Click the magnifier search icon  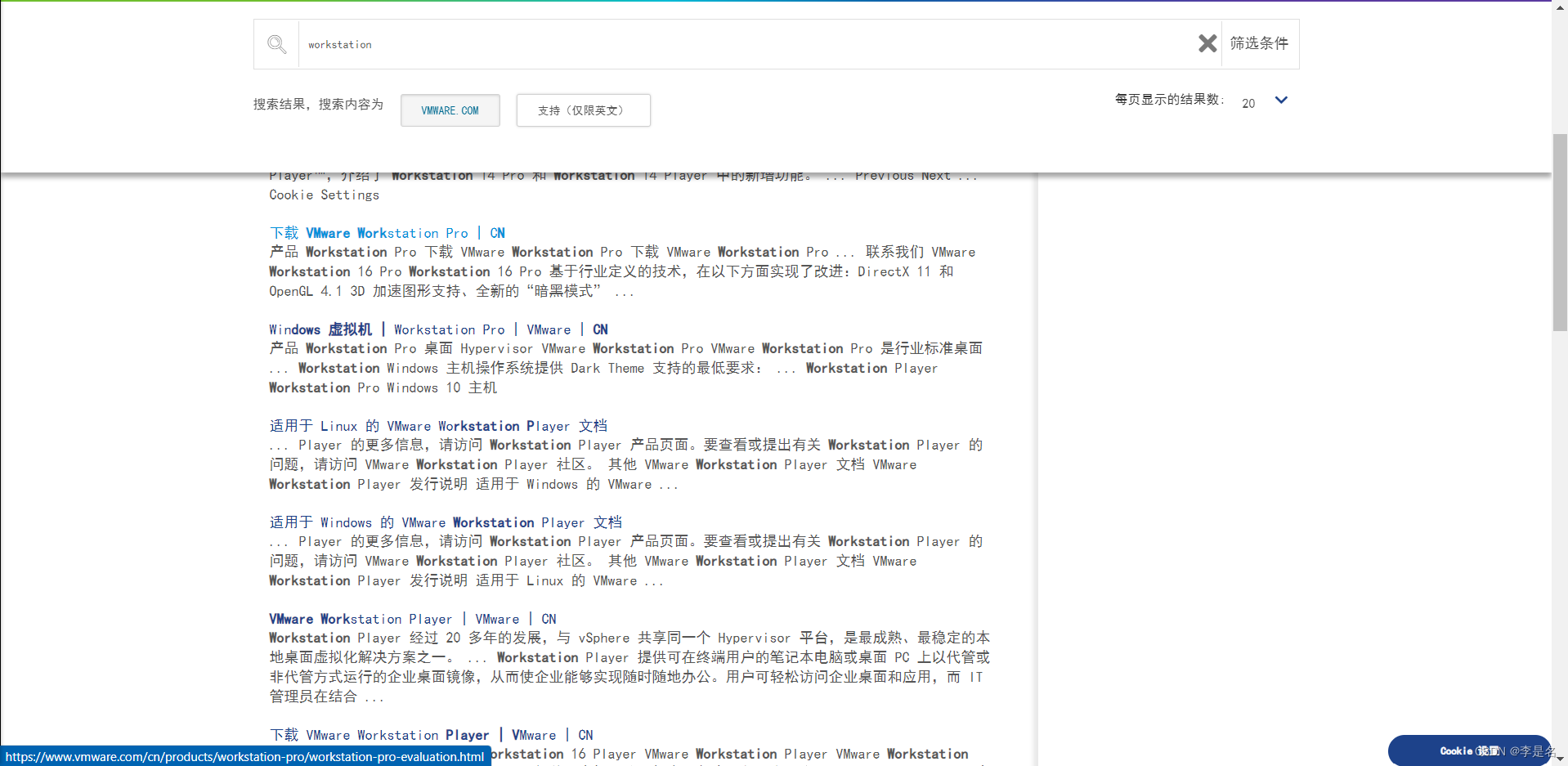[x=277, y=44]
